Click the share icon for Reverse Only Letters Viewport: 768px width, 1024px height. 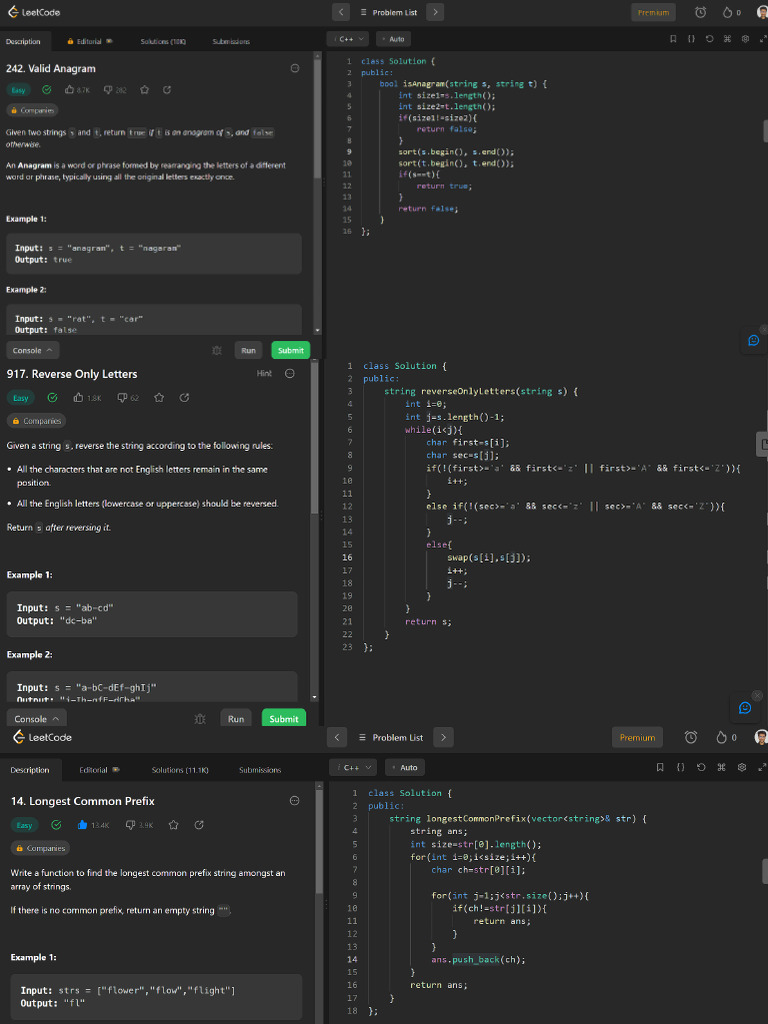coord(184,397)
